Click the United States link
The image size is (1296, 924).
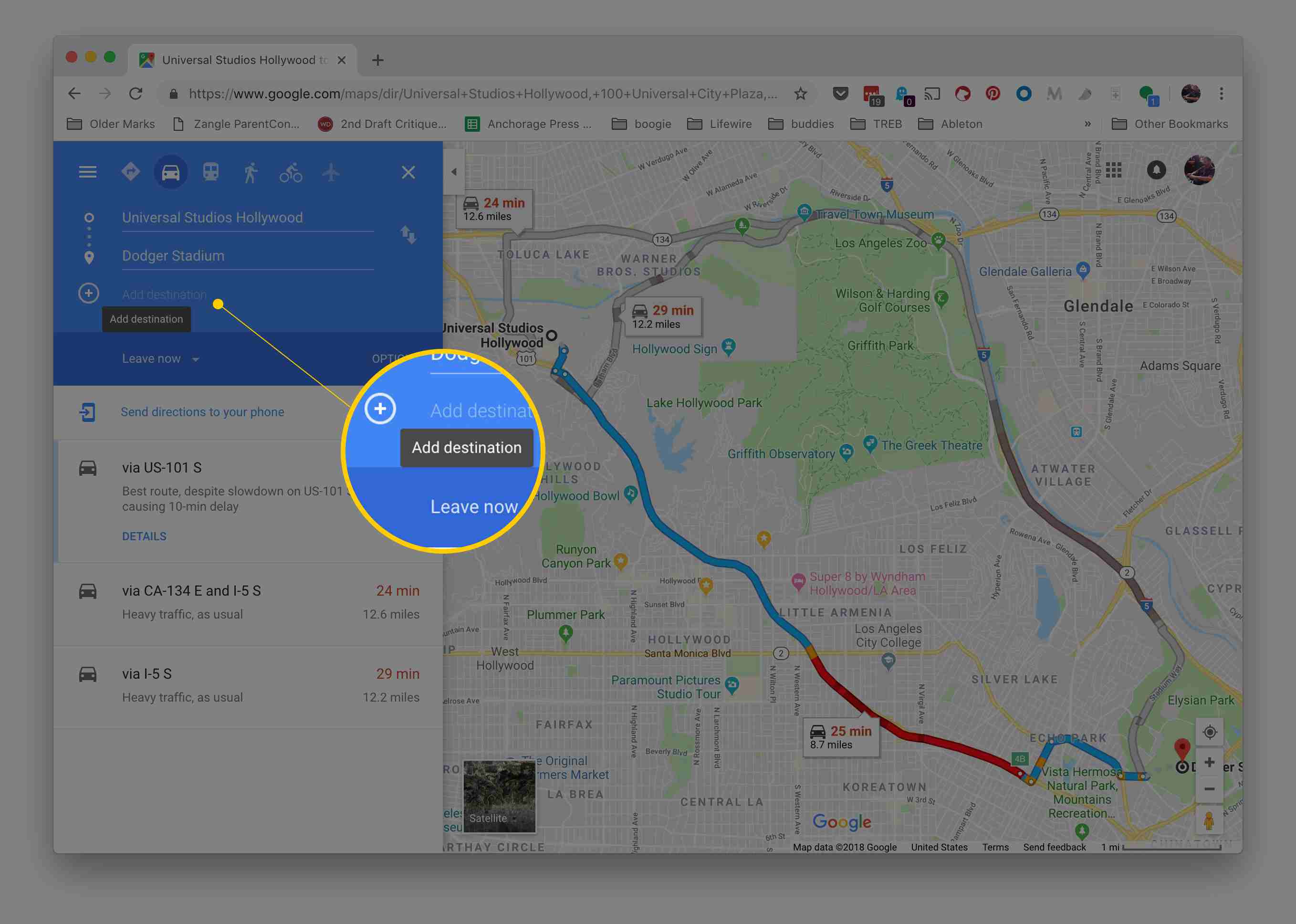939,847
